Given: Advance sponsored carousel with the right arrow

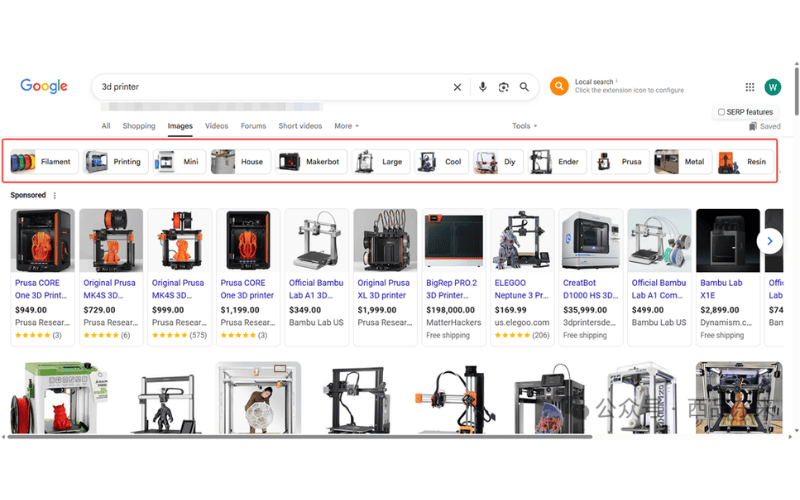Looking at the screenshot, I should [769, 241].
